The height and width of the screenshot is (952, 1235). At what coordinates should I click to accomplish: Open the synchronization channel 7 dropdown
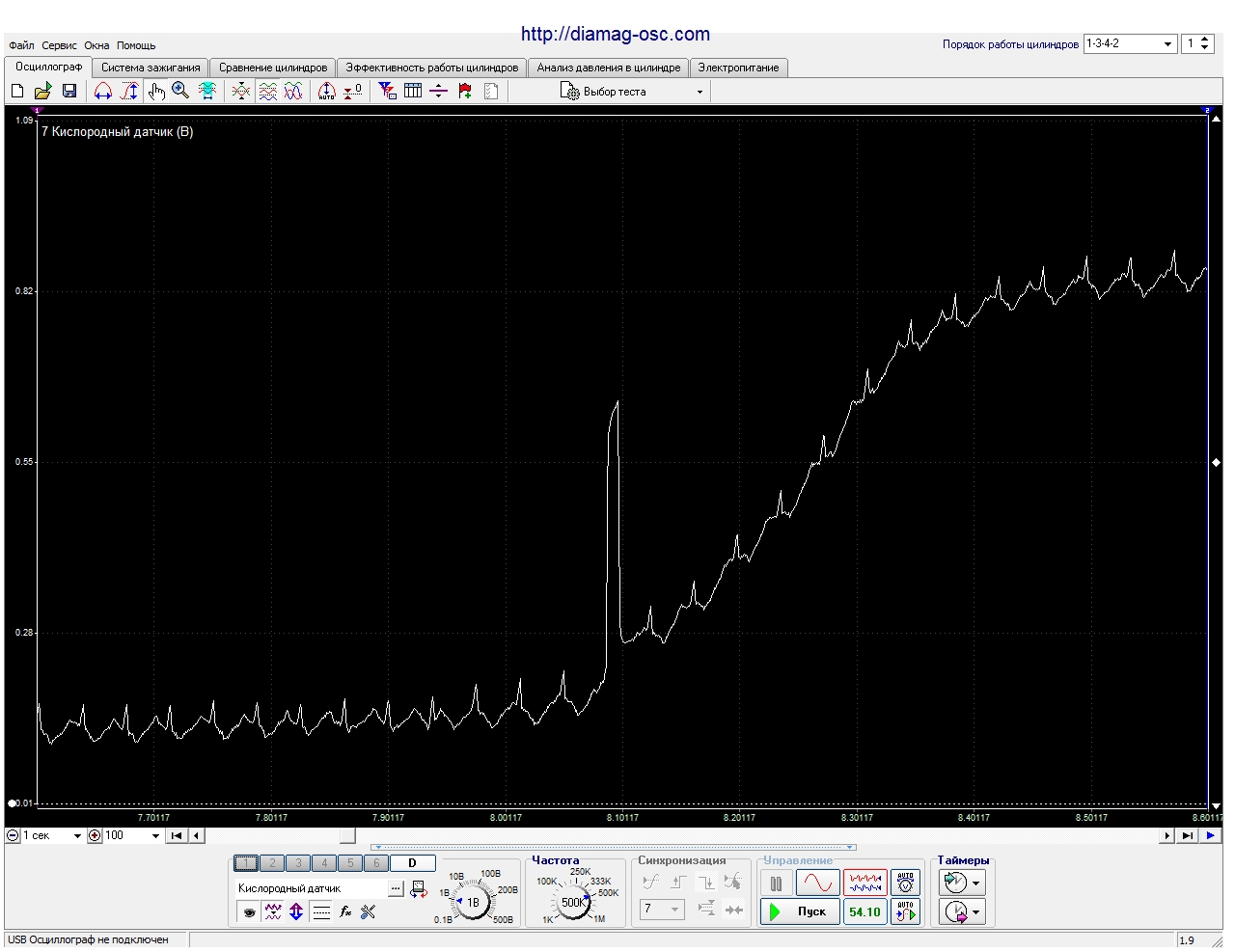(662, 909)
